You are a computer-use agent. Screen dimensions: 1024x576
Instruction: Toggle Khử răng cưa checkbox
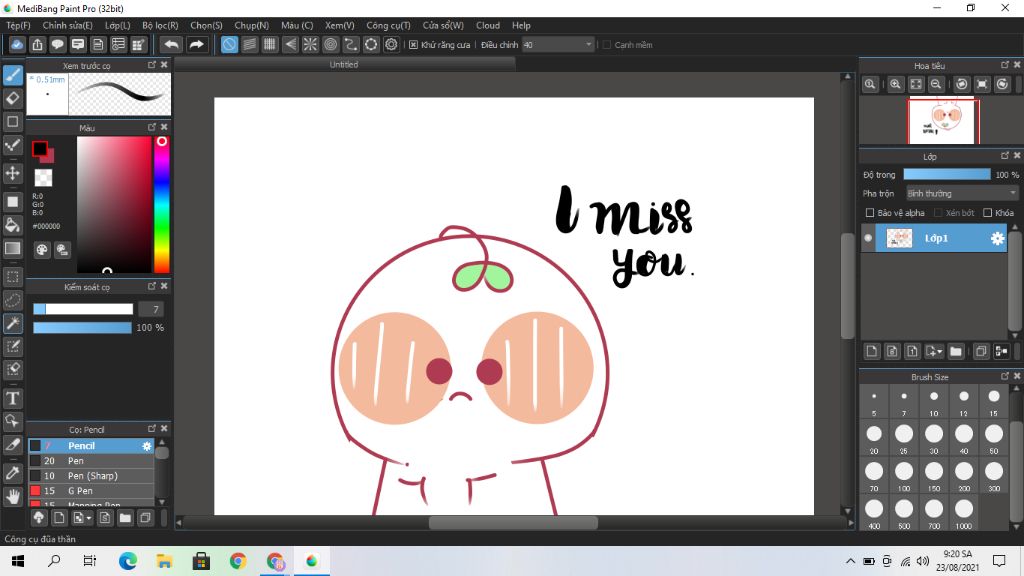[413, 45]
